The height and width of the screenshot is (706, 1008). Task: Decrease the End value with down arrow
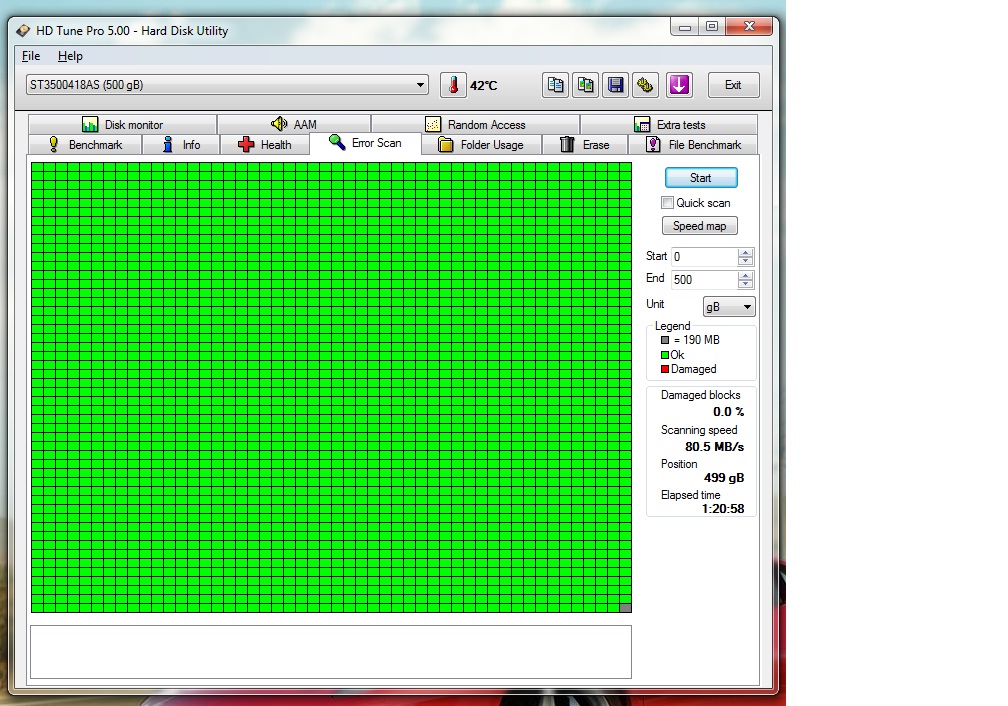tap(746, 284)
